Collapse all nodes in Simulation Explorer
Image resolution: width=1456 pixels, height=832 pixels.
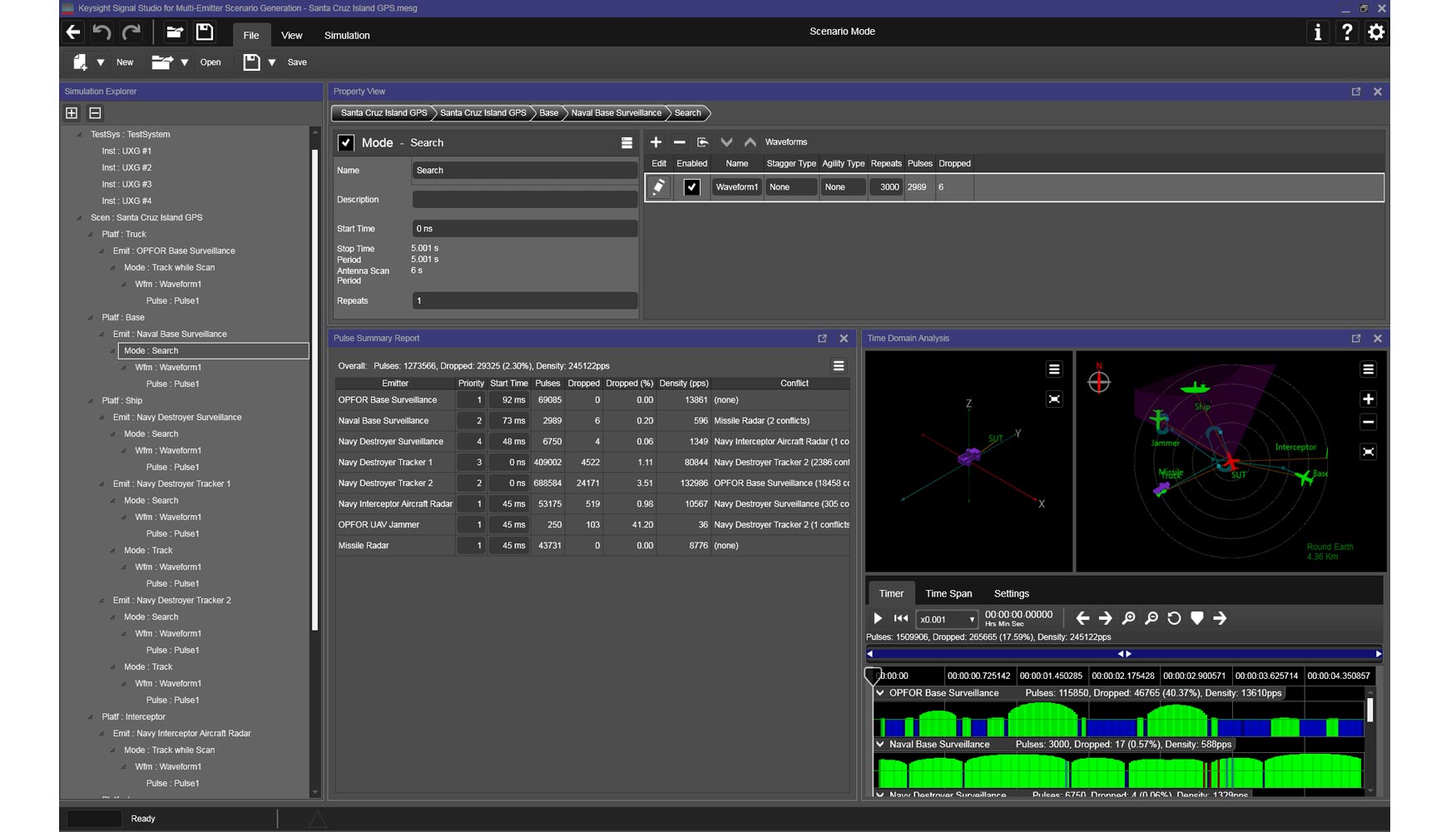95,113
